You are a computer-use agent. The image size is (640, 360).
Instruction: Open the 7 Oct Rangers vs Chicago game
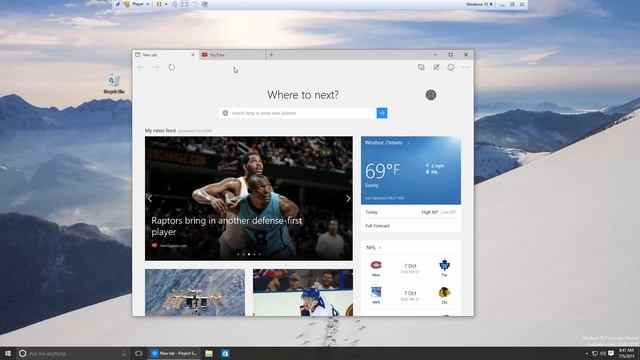[x=410, y=296]
